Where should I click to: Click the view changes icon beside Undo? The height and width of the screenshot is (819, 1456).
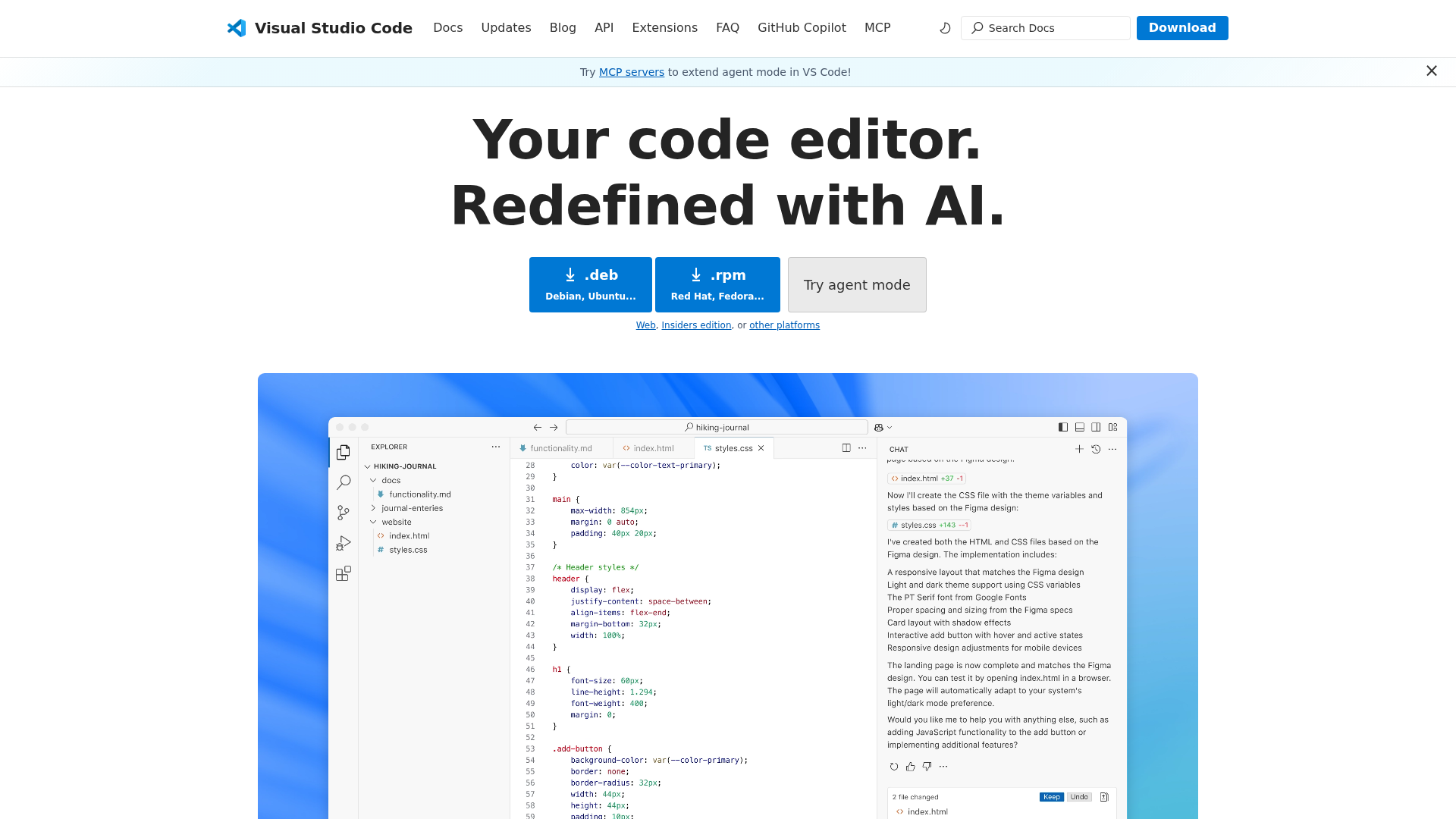pos(1104,797)
